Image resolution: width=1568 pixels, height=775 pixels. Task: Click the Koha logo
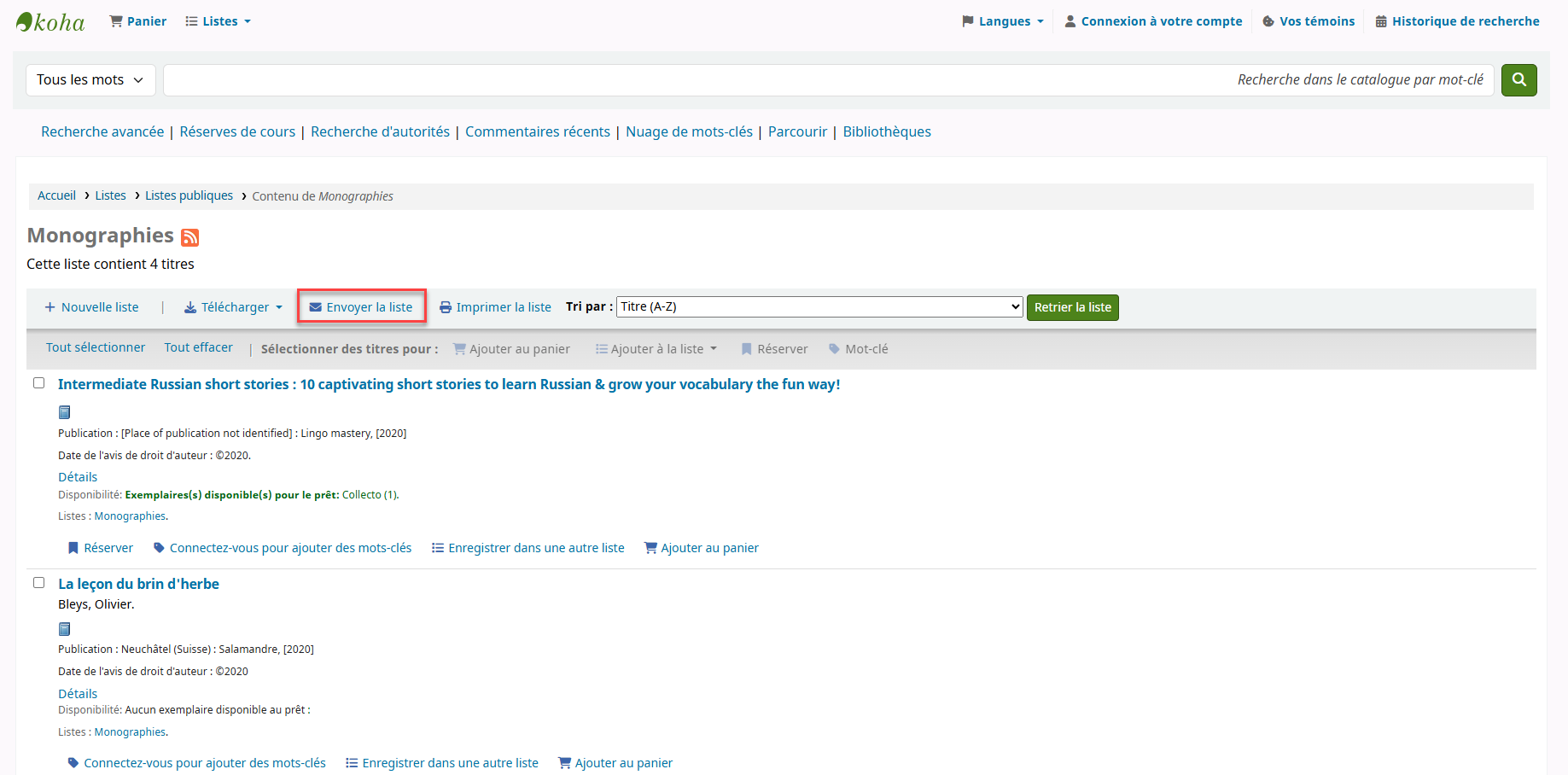50,22
